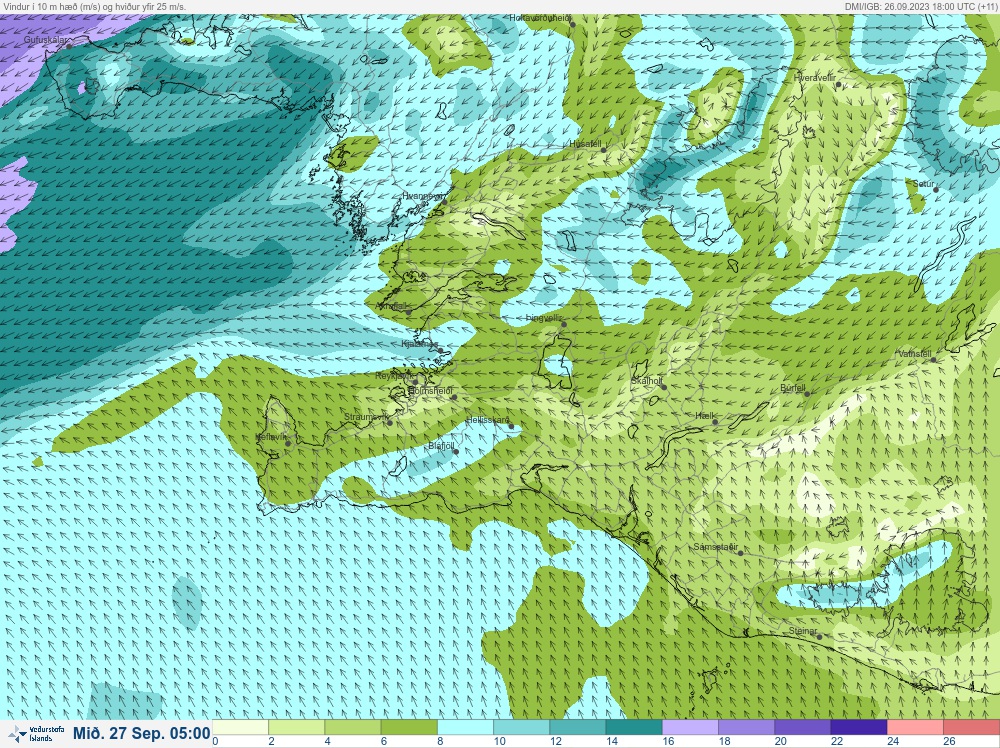Click the 12–14 m/s teal legend swatch
The width and height of the screenshot is (1000, 748).
coord(578,728)
